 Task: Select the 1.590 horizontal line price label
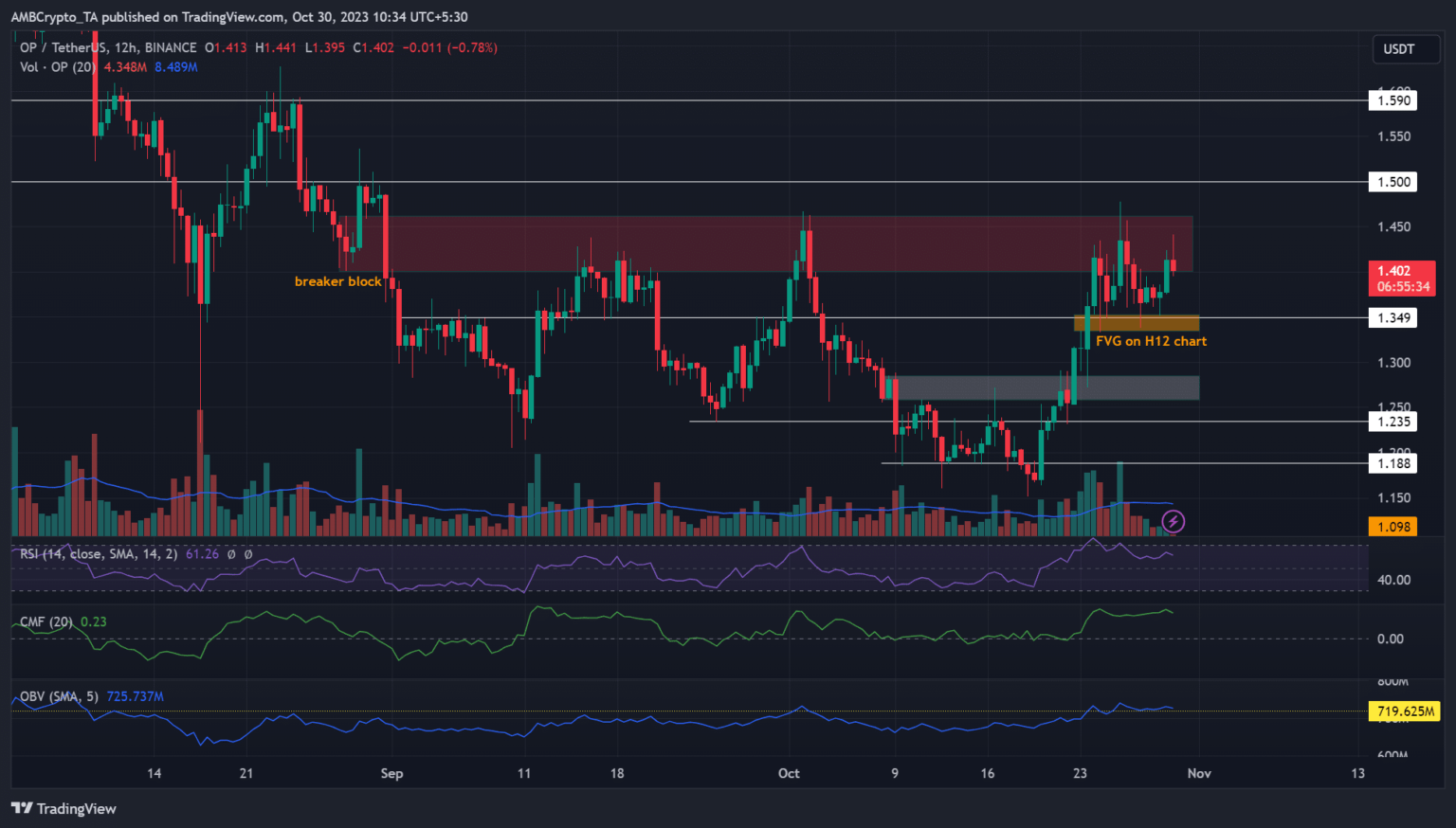(x=1392, y=100)
